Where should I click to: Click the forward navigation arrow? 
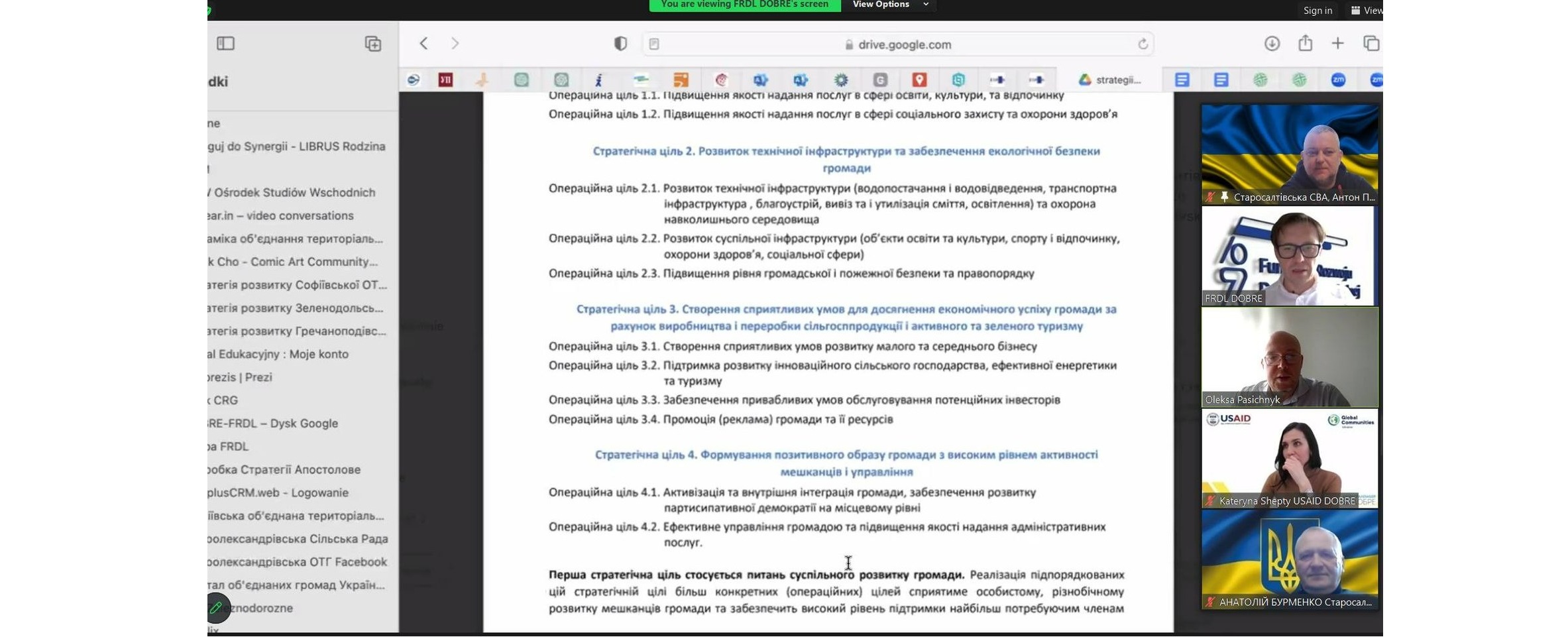click(455, 44)
